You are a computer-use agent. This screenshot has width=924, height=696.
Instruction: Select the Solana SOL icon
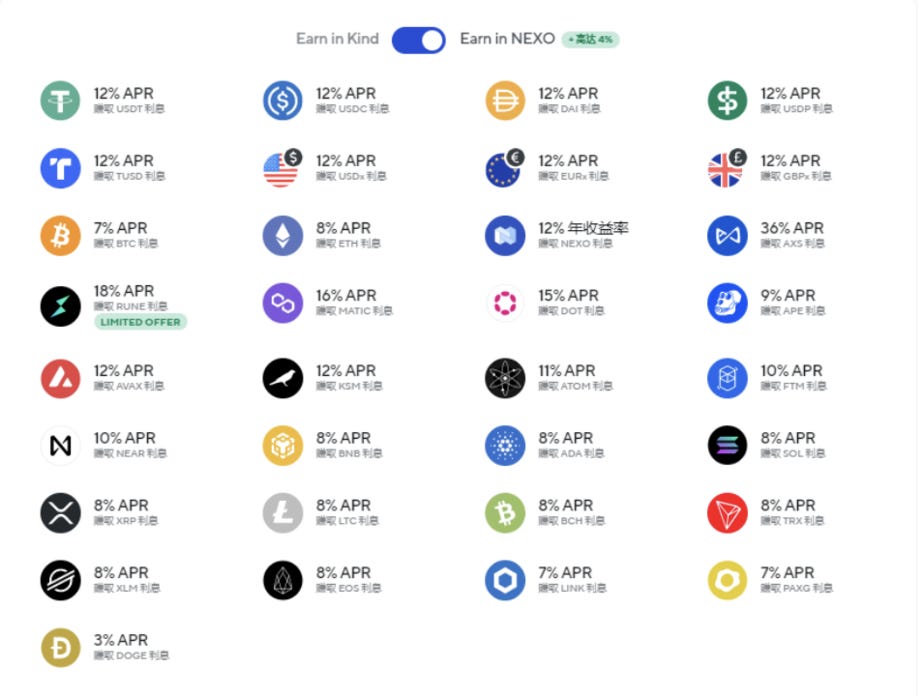pos(727,446)
